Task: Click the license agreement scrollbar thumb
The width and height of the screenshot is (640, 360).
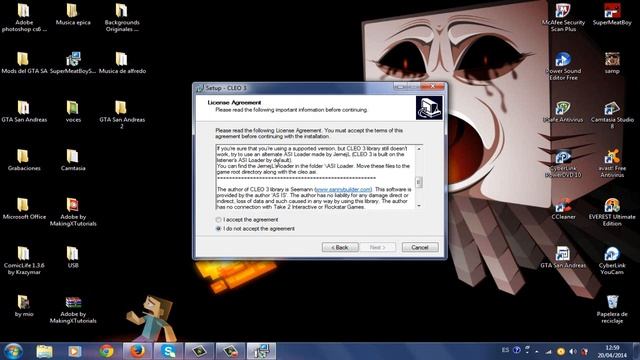Action: pyautogui.click(x=419, y=182)
